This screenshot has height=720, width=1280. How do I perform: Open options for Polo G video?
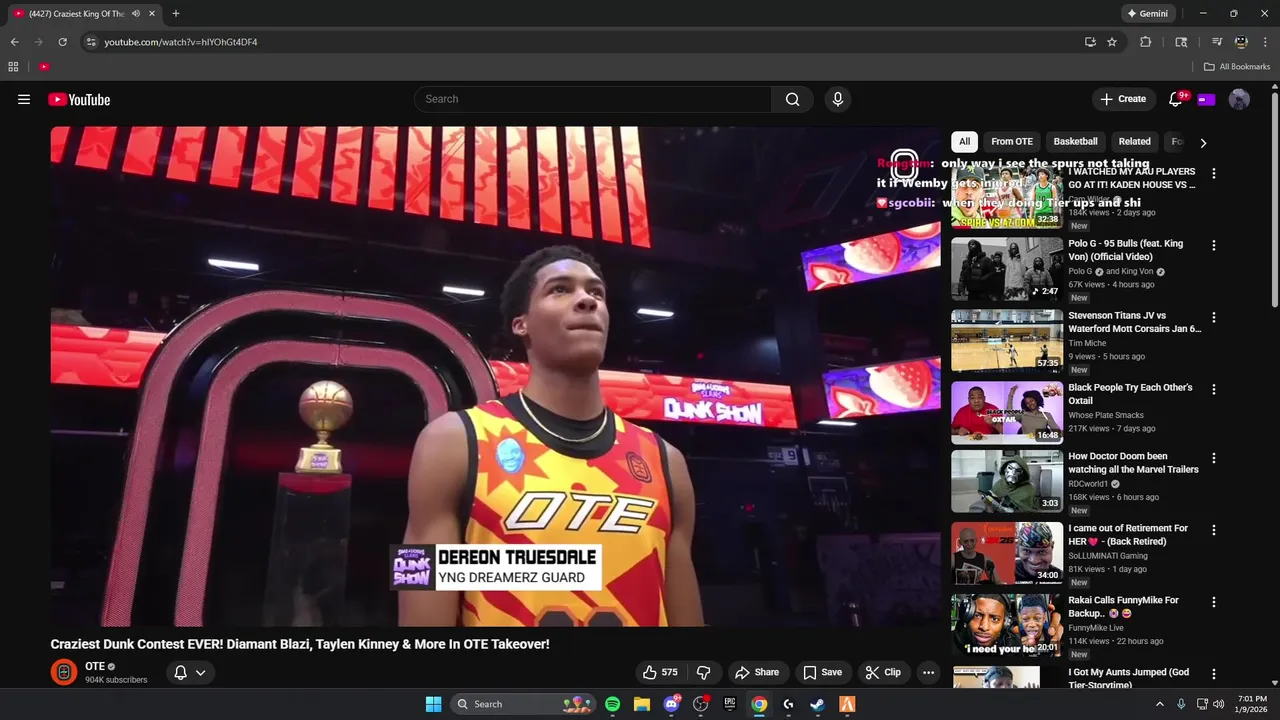tap(1214, 245)
